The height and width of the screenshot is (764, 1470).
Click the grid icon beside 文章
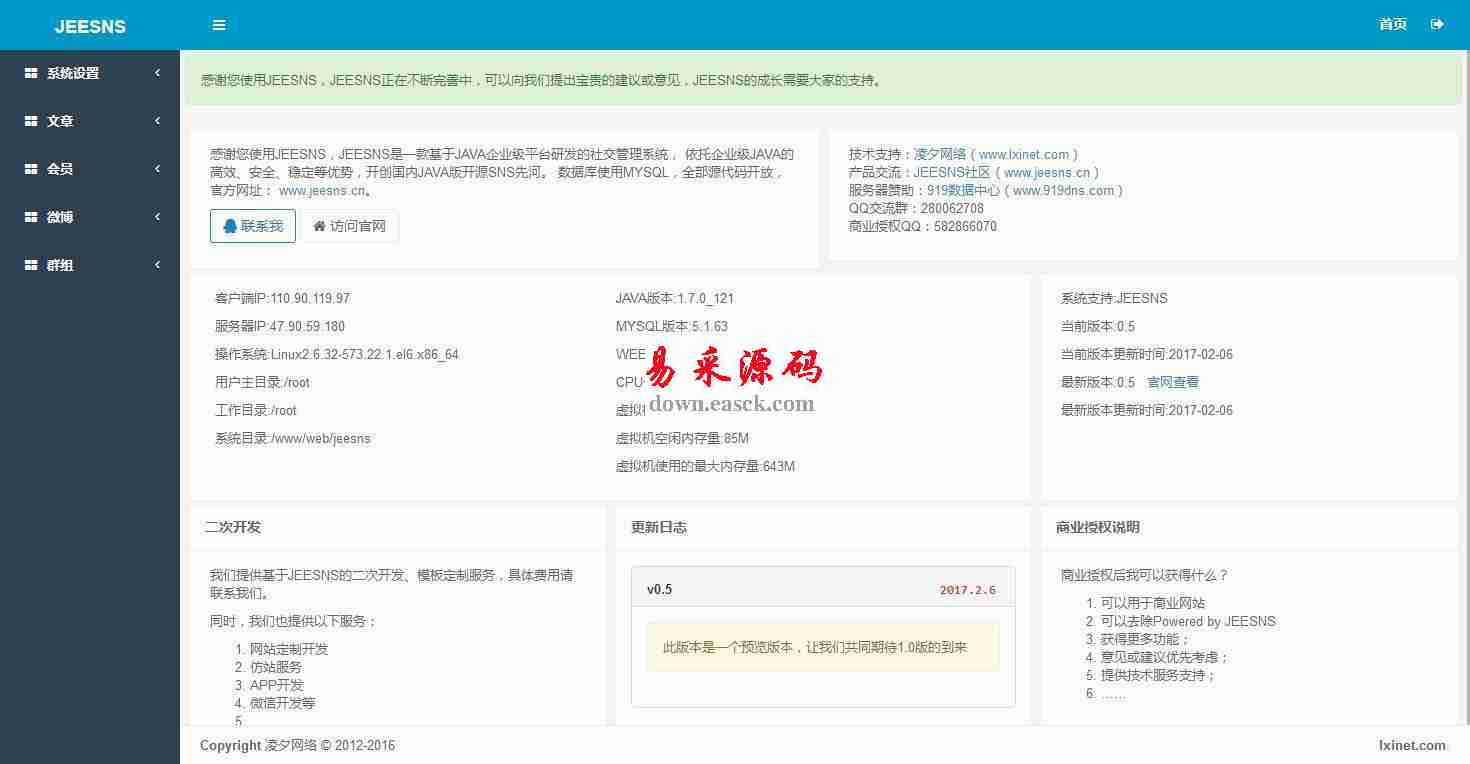31,121
